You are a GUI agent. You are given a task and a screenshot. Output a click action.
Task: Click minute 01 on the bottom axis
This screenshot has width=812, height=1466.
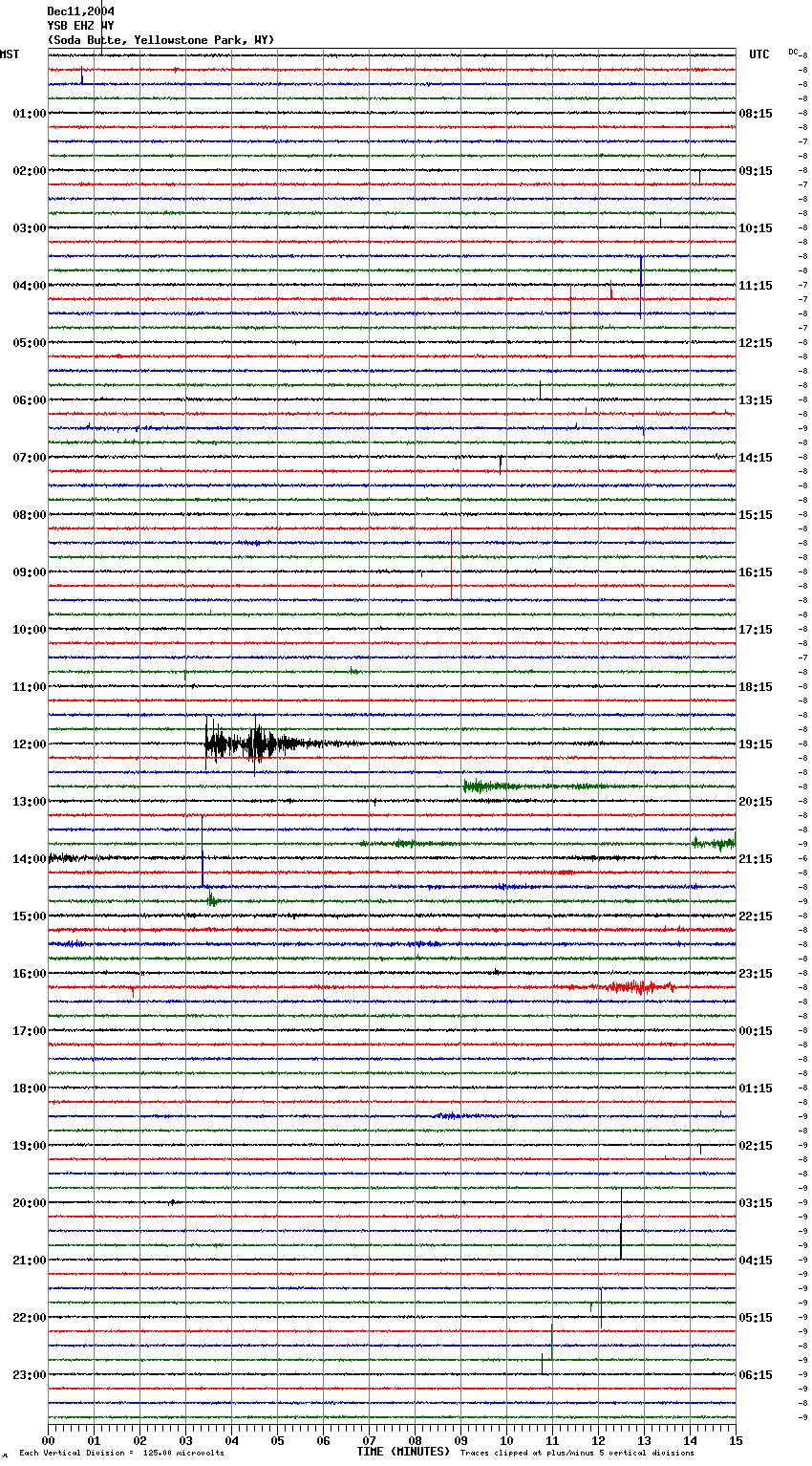(x=94, y=1440)
